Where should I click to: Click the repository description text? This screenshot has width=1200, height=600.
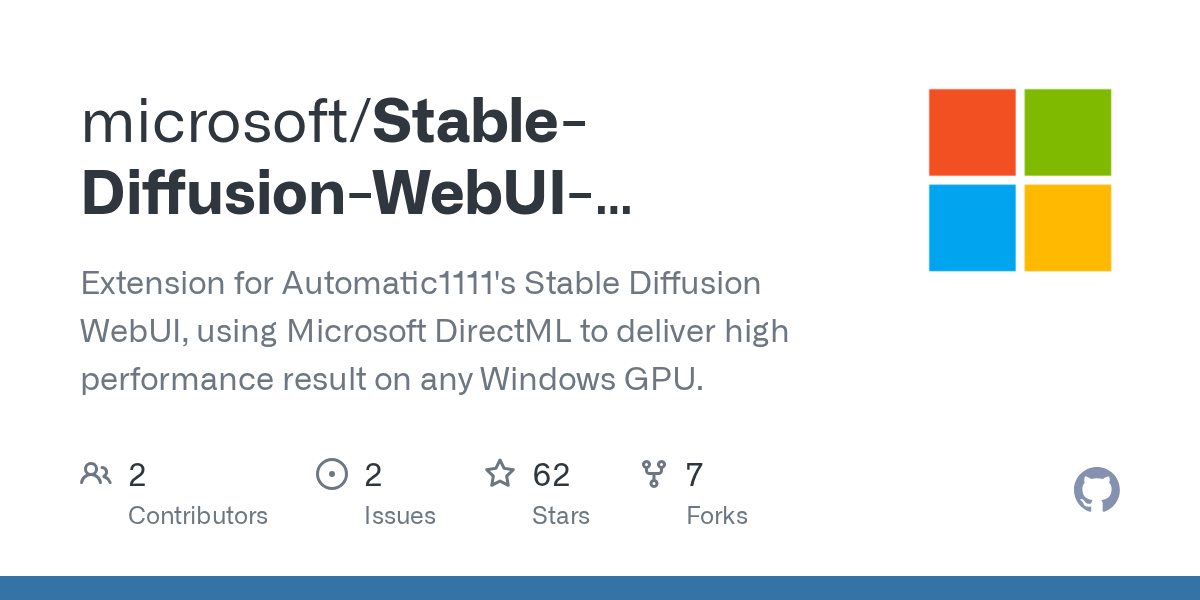pos(434,331)
